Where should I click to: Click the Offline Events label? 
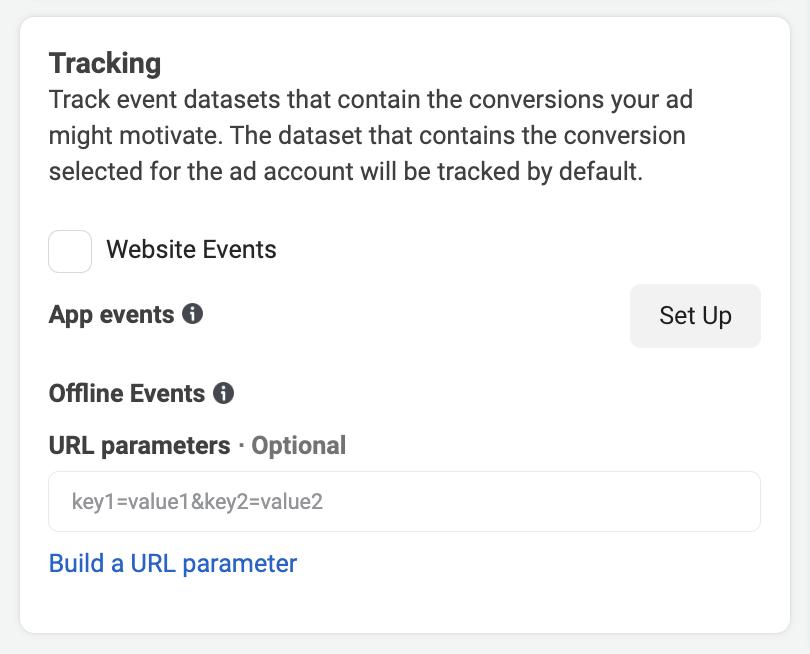127,393
